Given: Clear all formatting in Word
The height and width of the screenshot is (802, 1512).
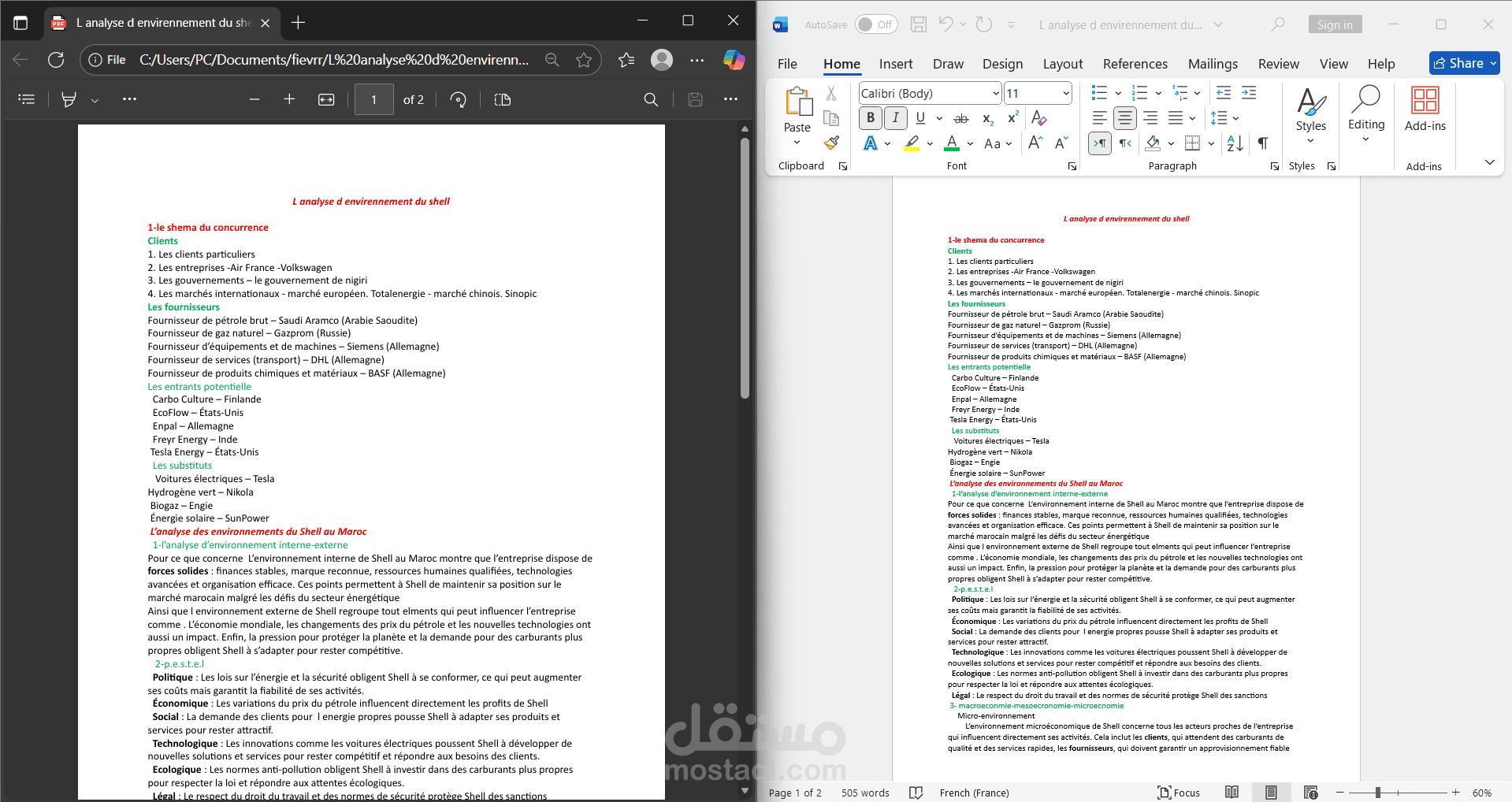Looking at the screenshot, I should 1039,118.
